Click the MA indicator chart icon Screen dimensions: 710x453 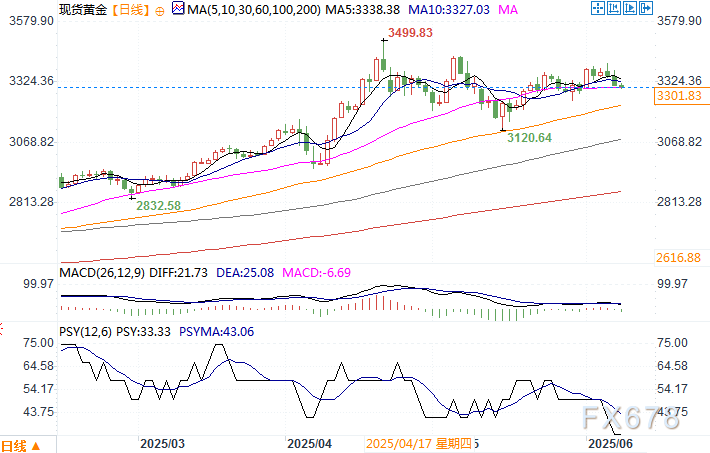179,9
